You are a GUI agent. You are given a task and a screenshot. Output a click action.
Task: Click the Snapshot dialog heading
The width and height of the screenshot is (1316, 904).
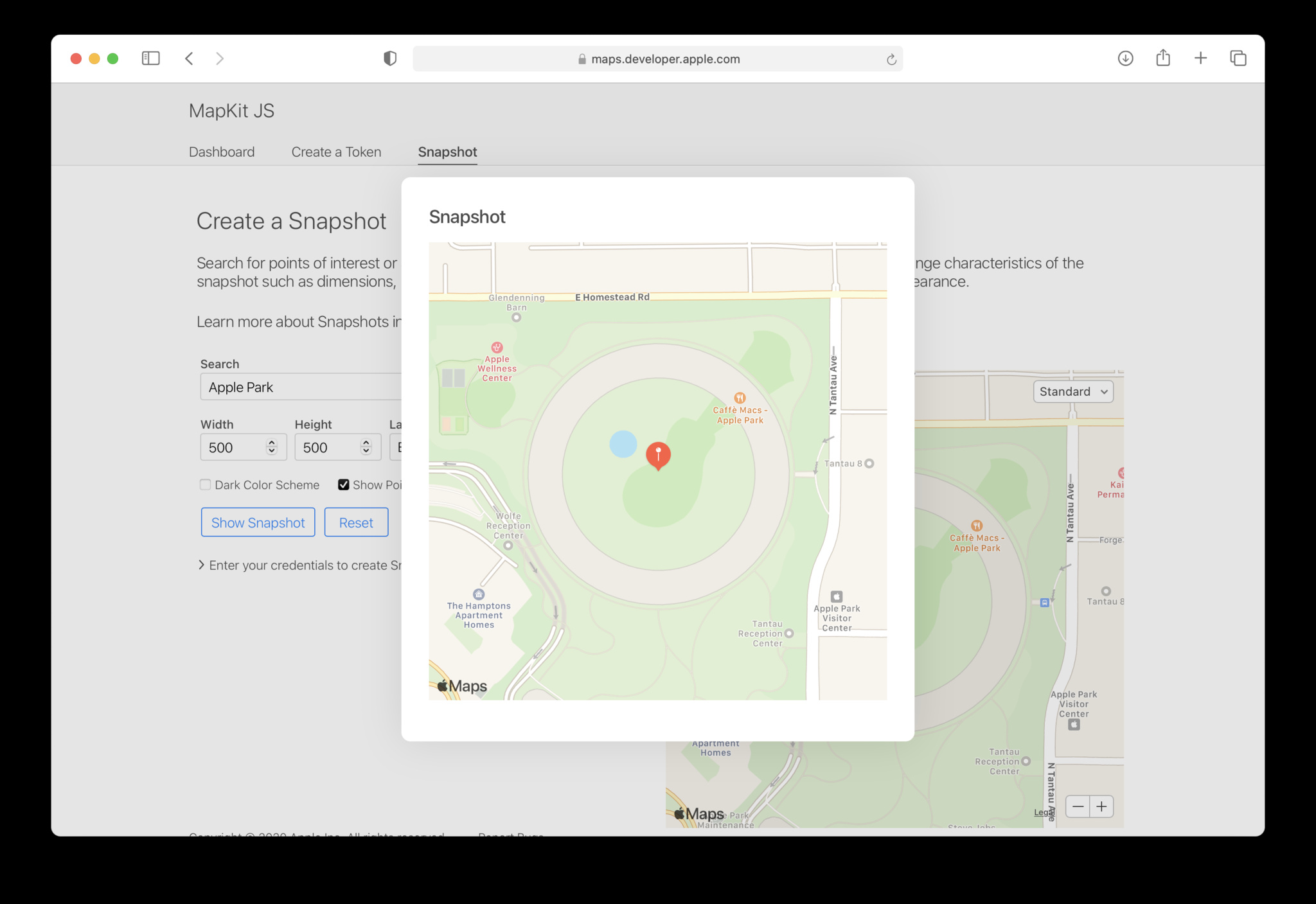coord(467,217)
